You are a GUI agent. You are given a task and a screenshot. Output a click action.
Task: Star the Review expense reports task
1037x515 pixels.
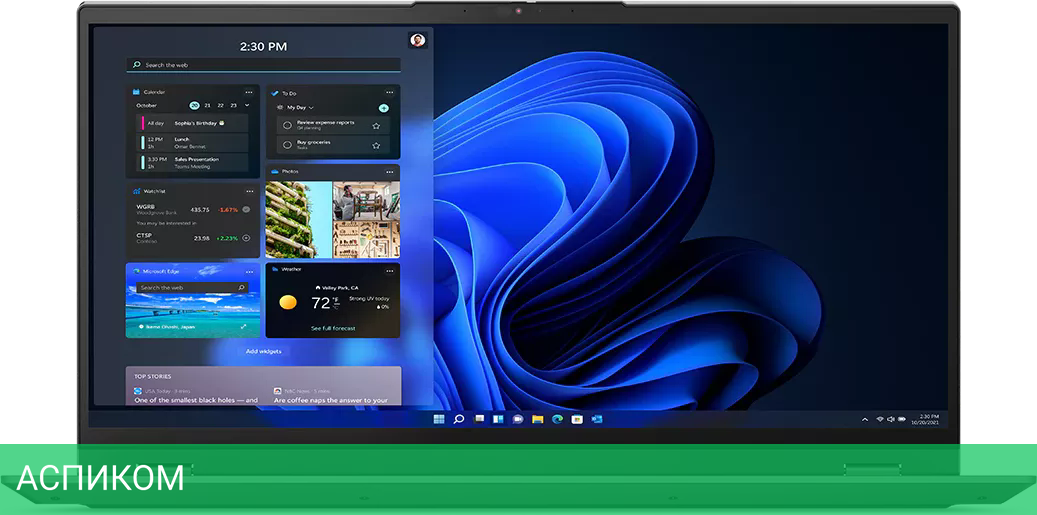[x=376, y=125]
